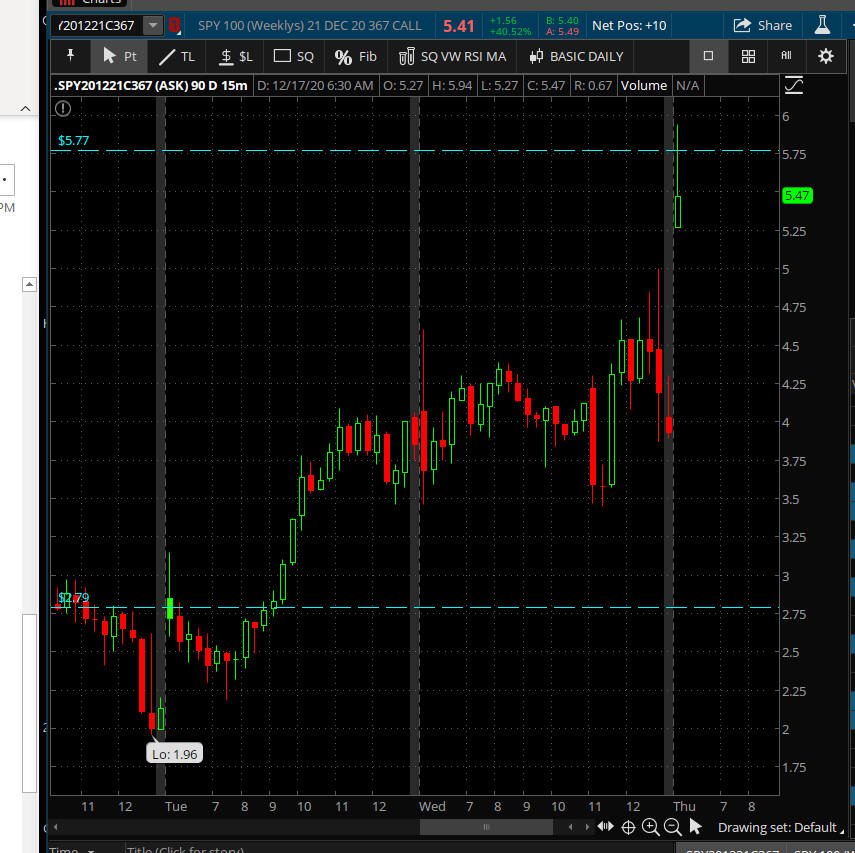The height and width of the screenshot is (853, 855).
Task: Open the SQ VW RSI MA studies set
Action: click(453, 56)
